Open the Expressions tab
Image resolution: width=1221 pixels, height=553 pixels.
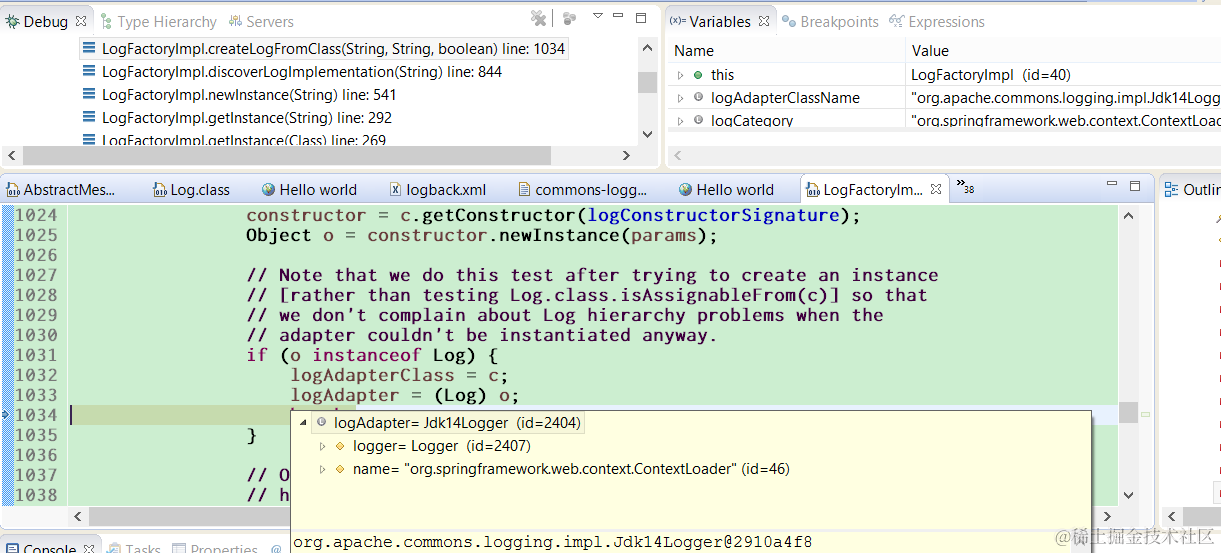pyautogui.click(x=937, y=21)
